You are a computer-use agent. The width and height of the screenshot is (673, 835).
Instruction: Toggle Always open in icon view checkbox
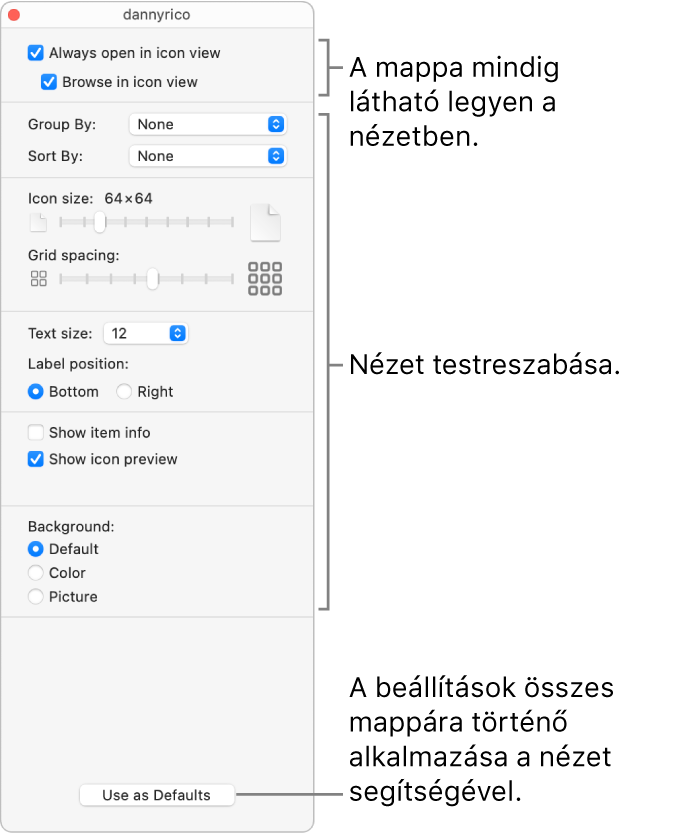pyautogui.click(x=36, y=53)
